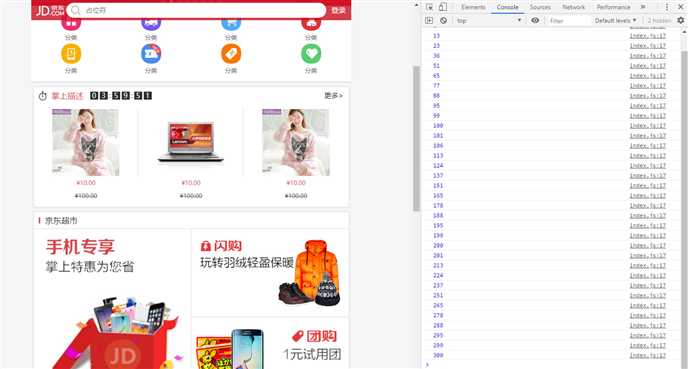Open the Network tab

pos(573,7)
